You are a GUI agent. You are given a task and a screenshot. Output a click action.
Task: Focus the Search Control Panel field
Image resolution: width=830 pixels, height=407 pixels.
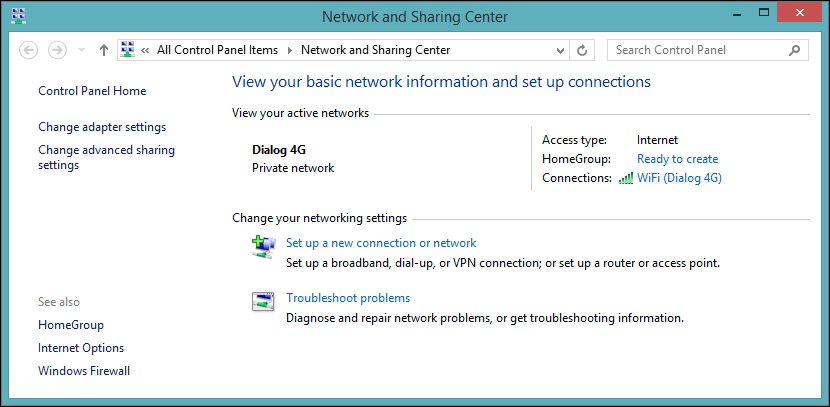click(699, 50)
